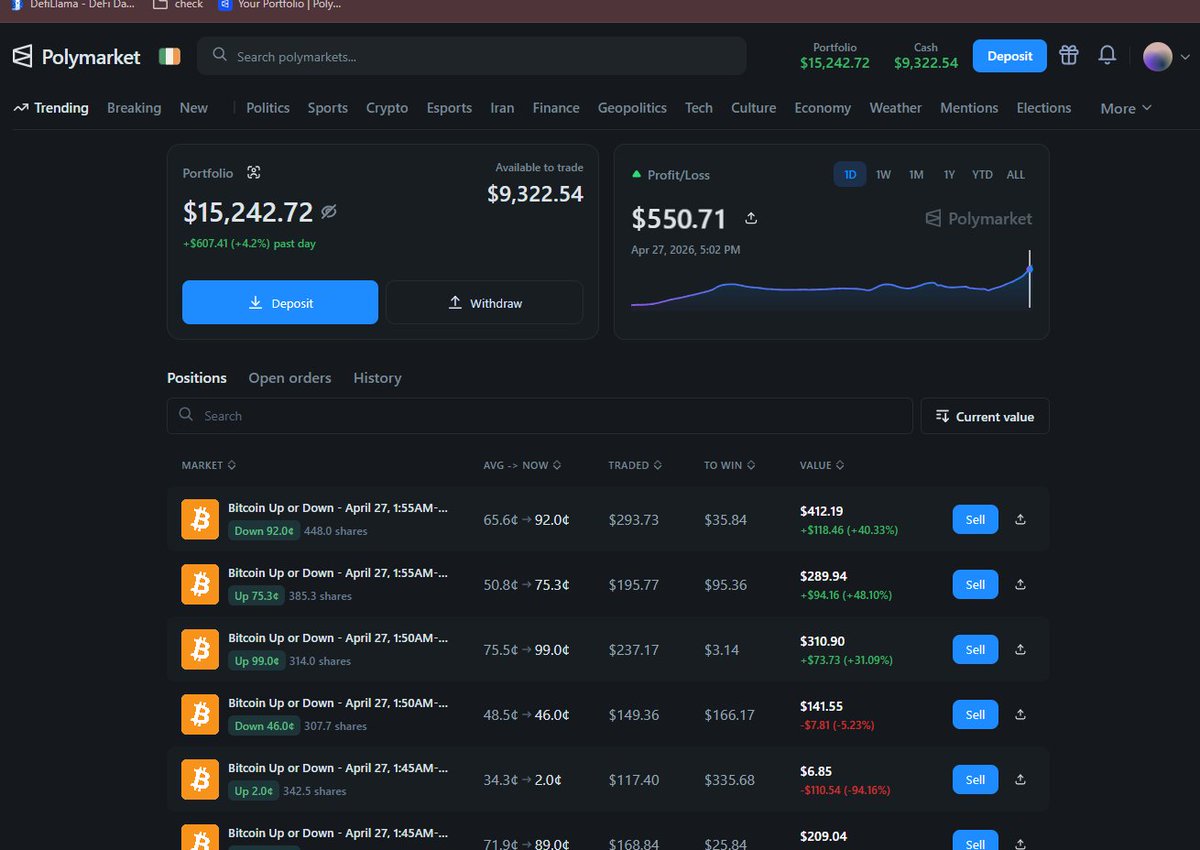Switch to the DefiLlama browser tab
The image size is (1200, 850).
[x=72, y=5]
